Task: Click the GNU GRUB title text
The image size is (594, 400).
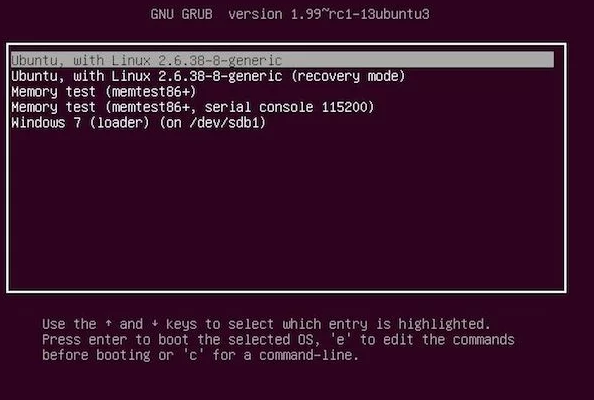Action: tap(181, 14)
